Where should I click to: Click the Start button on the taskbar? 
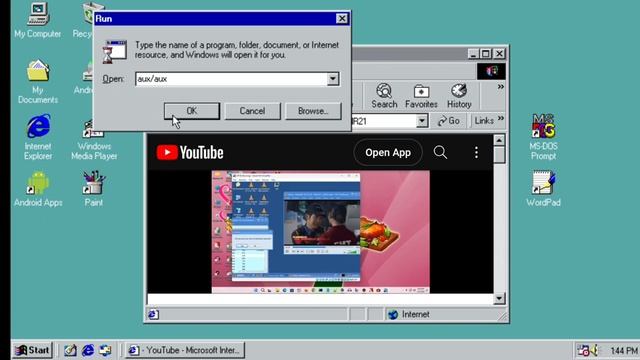(x=33, y=350)
